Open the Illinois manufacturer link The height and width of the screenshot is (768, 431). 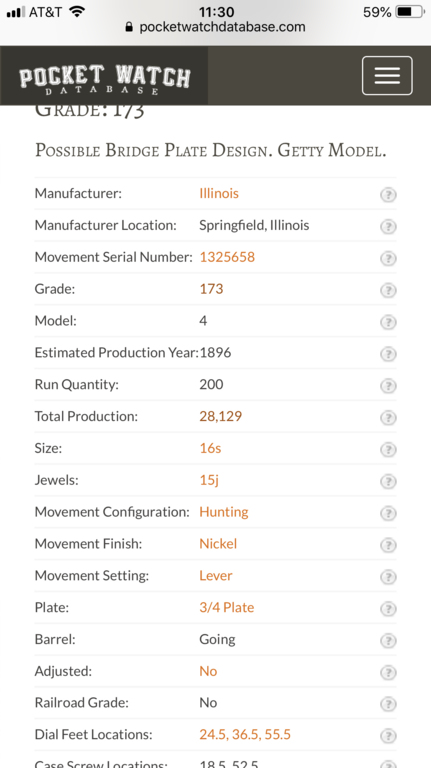(219, 193)
